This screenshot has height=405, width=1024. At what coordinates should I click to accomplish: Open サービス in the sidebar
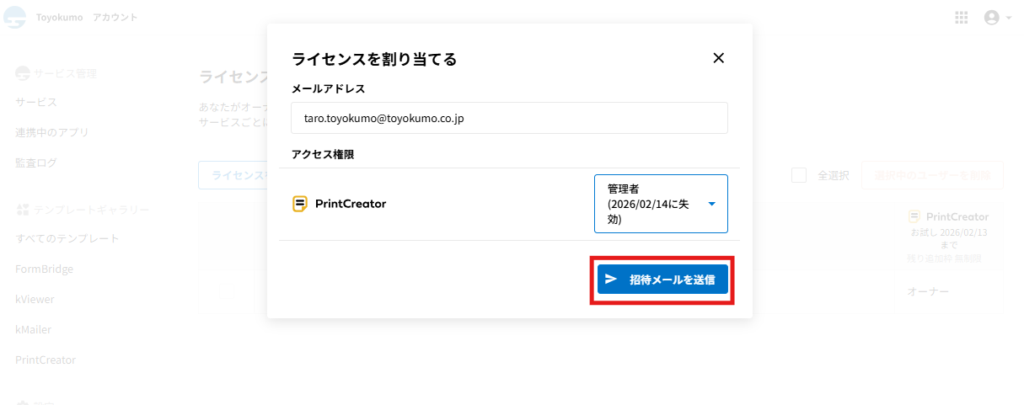36,103
